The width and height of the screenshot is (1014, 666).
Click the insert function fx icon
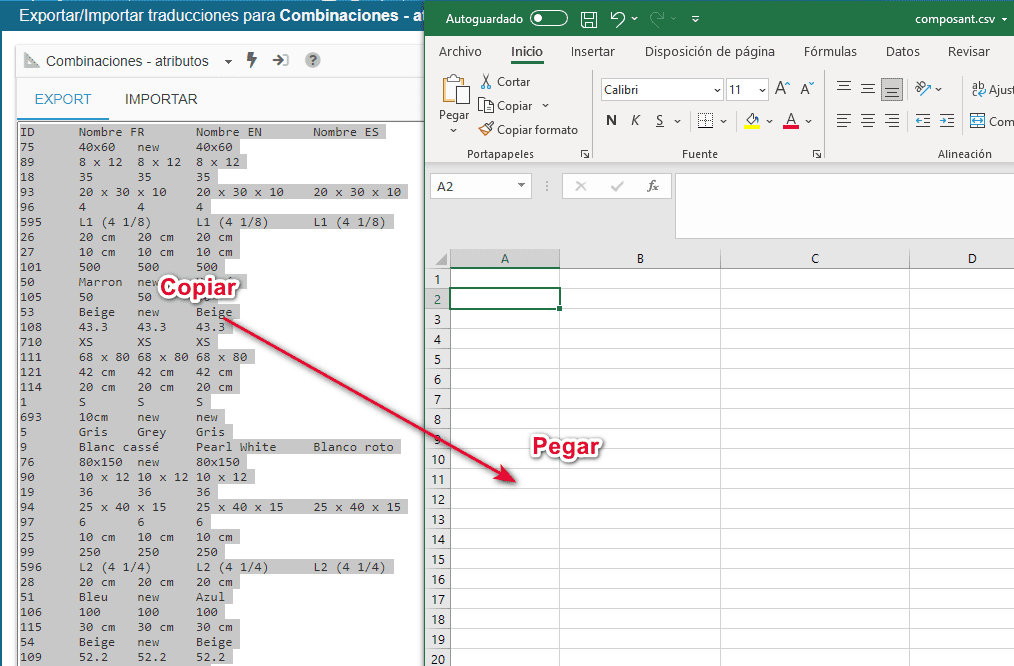point(653,186)
